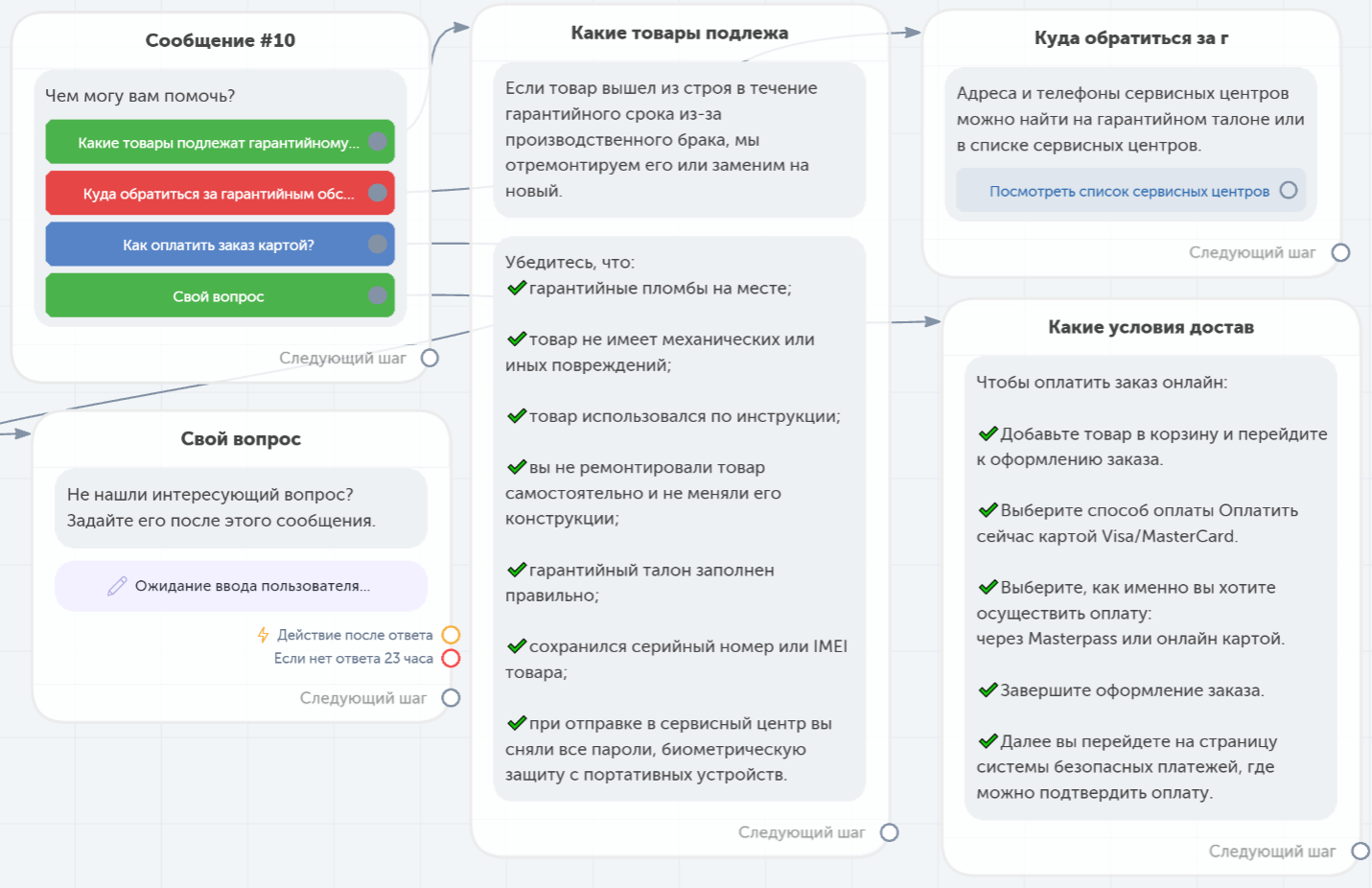Click checkmark beside 'при отправке в сервисный центр'

pos(517,723)
